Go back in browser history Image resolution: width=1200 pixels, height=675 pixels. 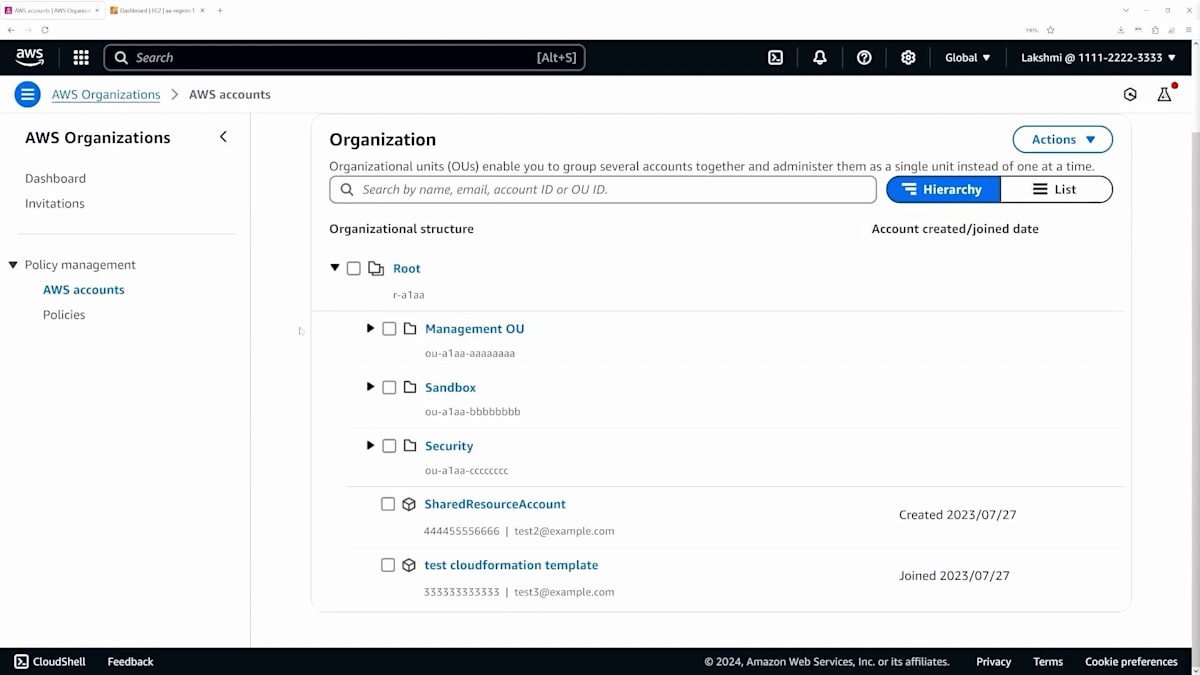pyautogui.click(x=11, y=30)
